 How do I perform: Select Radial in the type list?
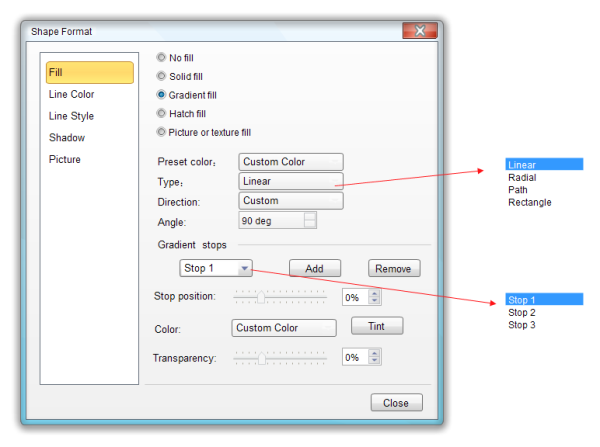[x=522, y=178]
